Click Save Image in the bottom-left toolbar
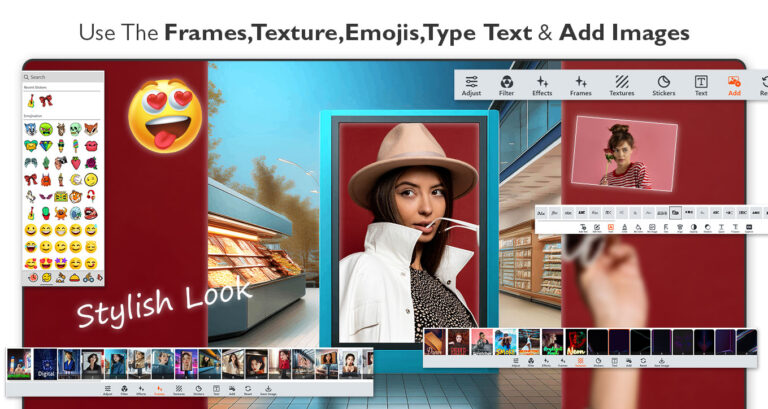The height and width of the screenshot is (409, 768). [x=269, y=391]
